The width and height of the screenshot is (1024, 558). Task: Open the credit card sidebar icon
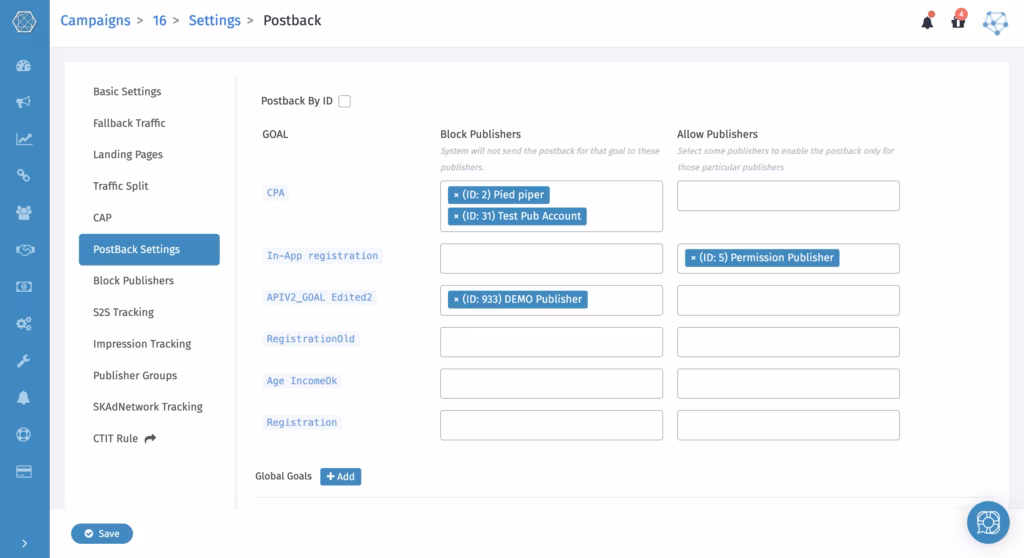(24, 471)
